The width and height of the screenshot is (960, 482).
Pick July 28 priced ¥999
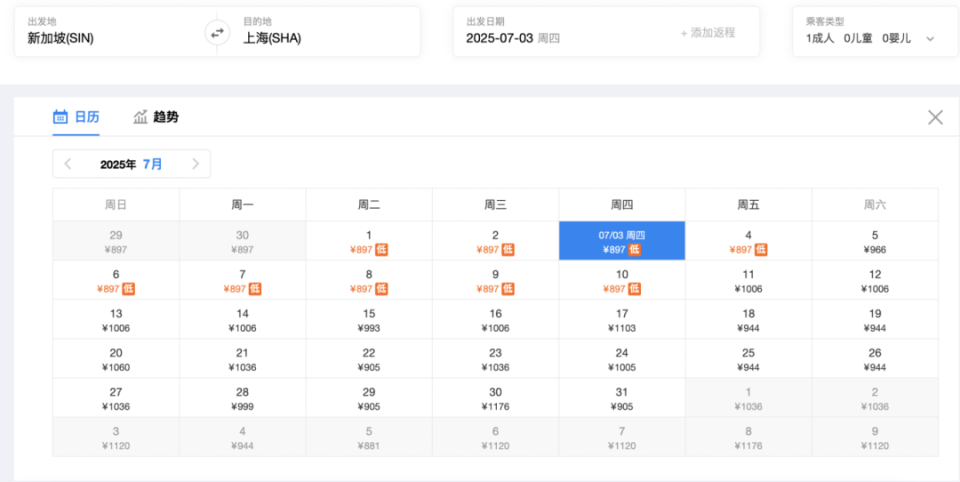pos(242,397)
